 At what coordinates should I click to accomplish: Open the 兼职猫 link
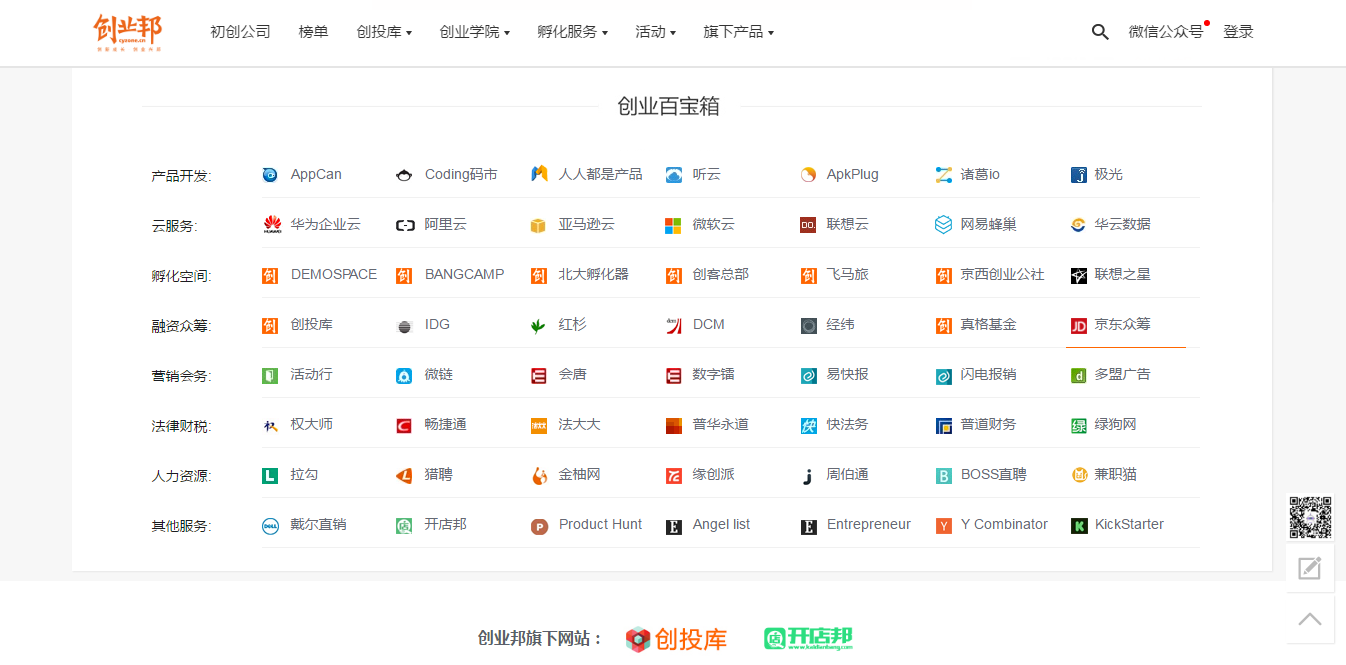point(1115,474)
